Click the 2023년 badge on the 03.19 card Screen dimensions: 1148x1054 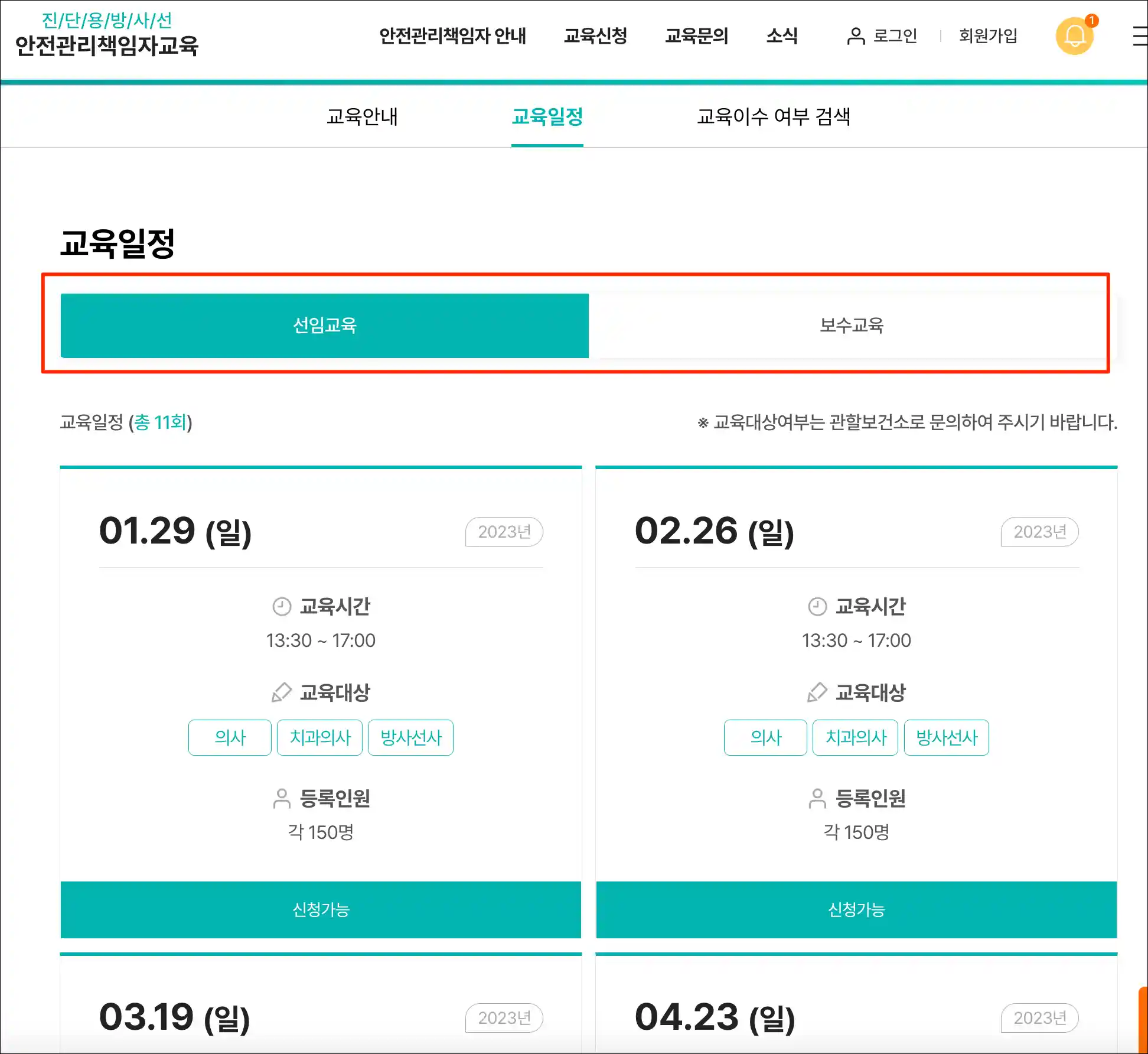point(504,1018)
